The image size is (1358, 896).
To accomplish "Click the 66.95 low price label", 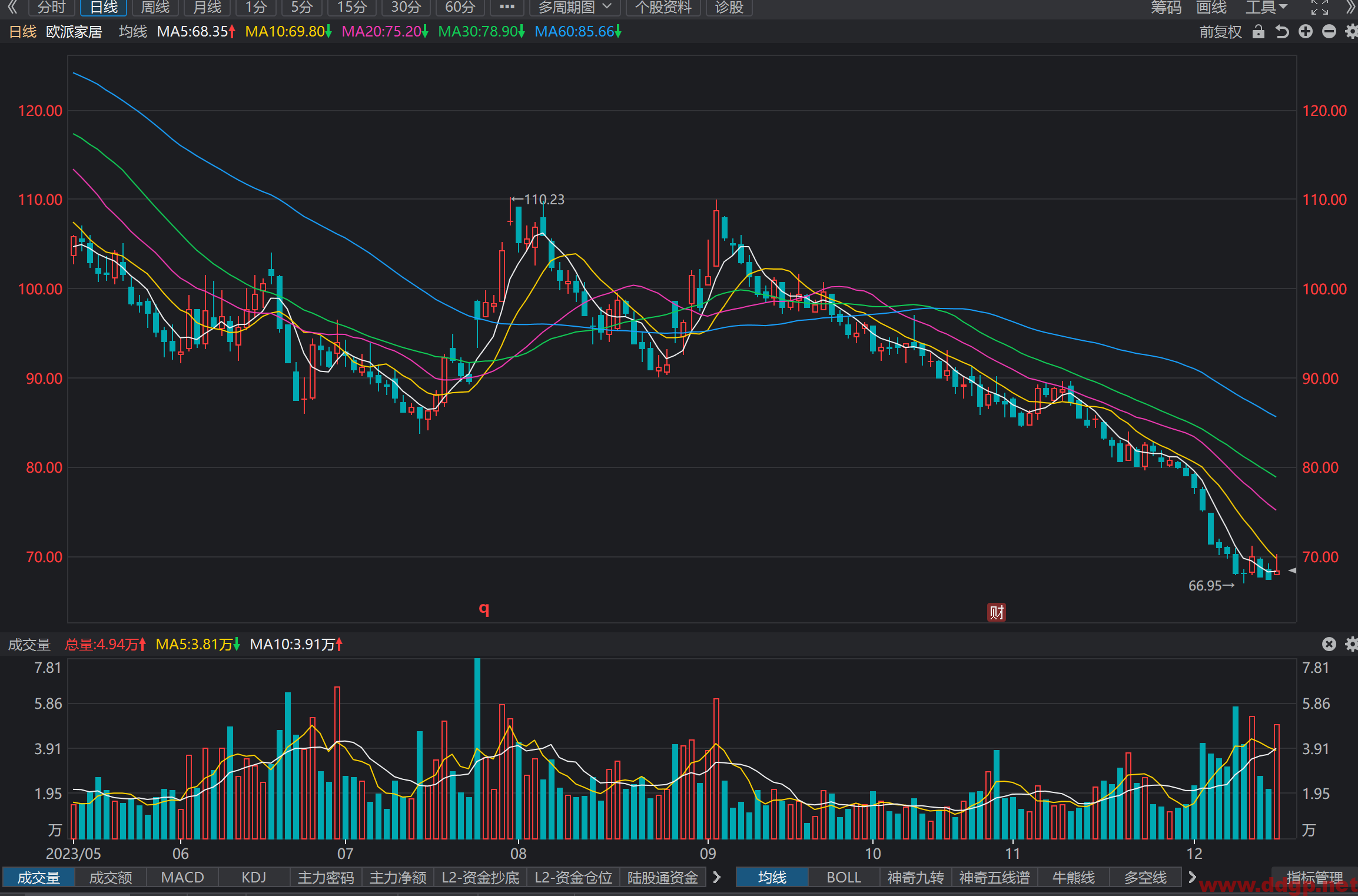I will pos(1211,586).
